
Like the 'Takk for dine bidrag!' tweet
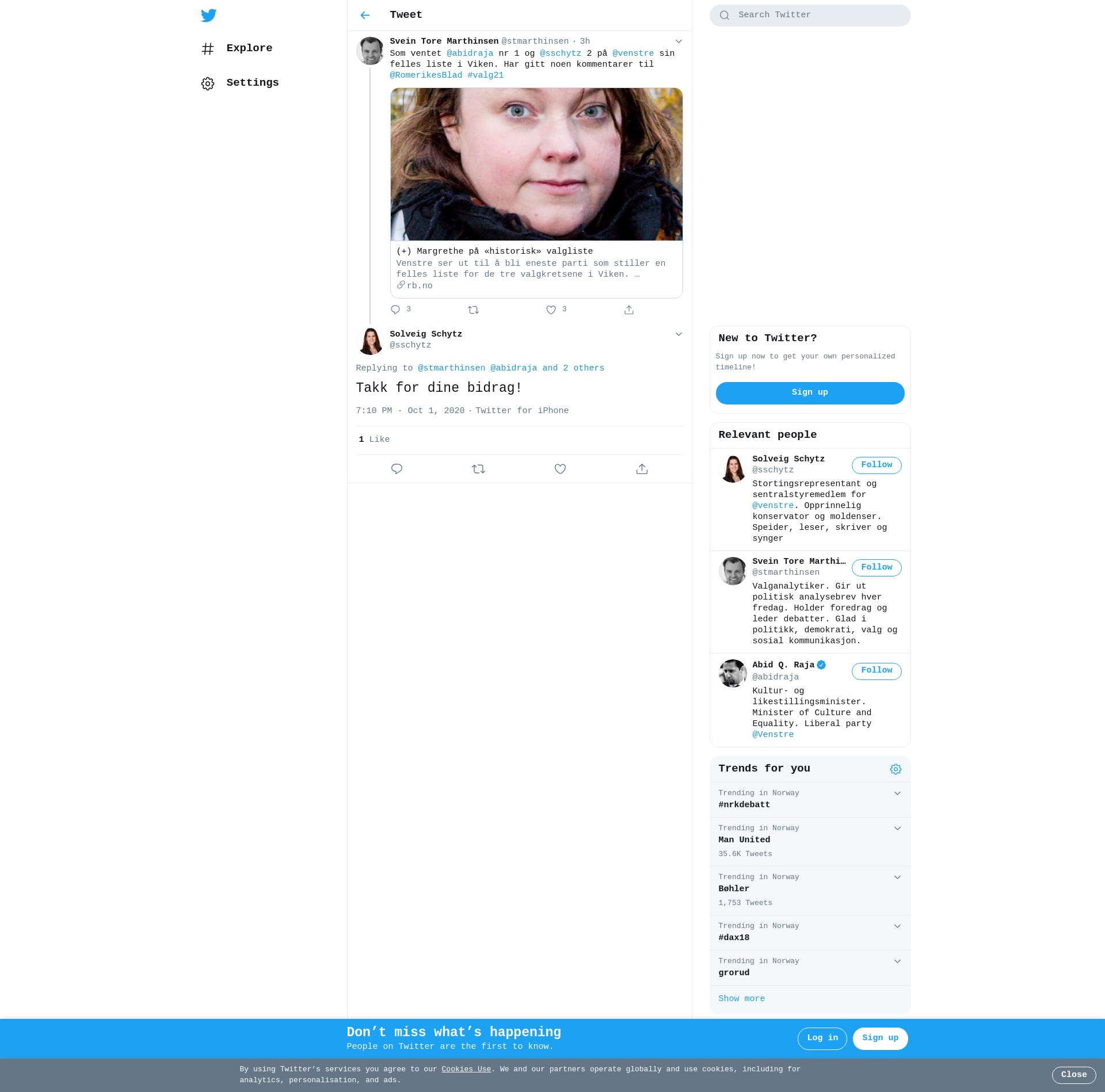click(x=560, y=469)
